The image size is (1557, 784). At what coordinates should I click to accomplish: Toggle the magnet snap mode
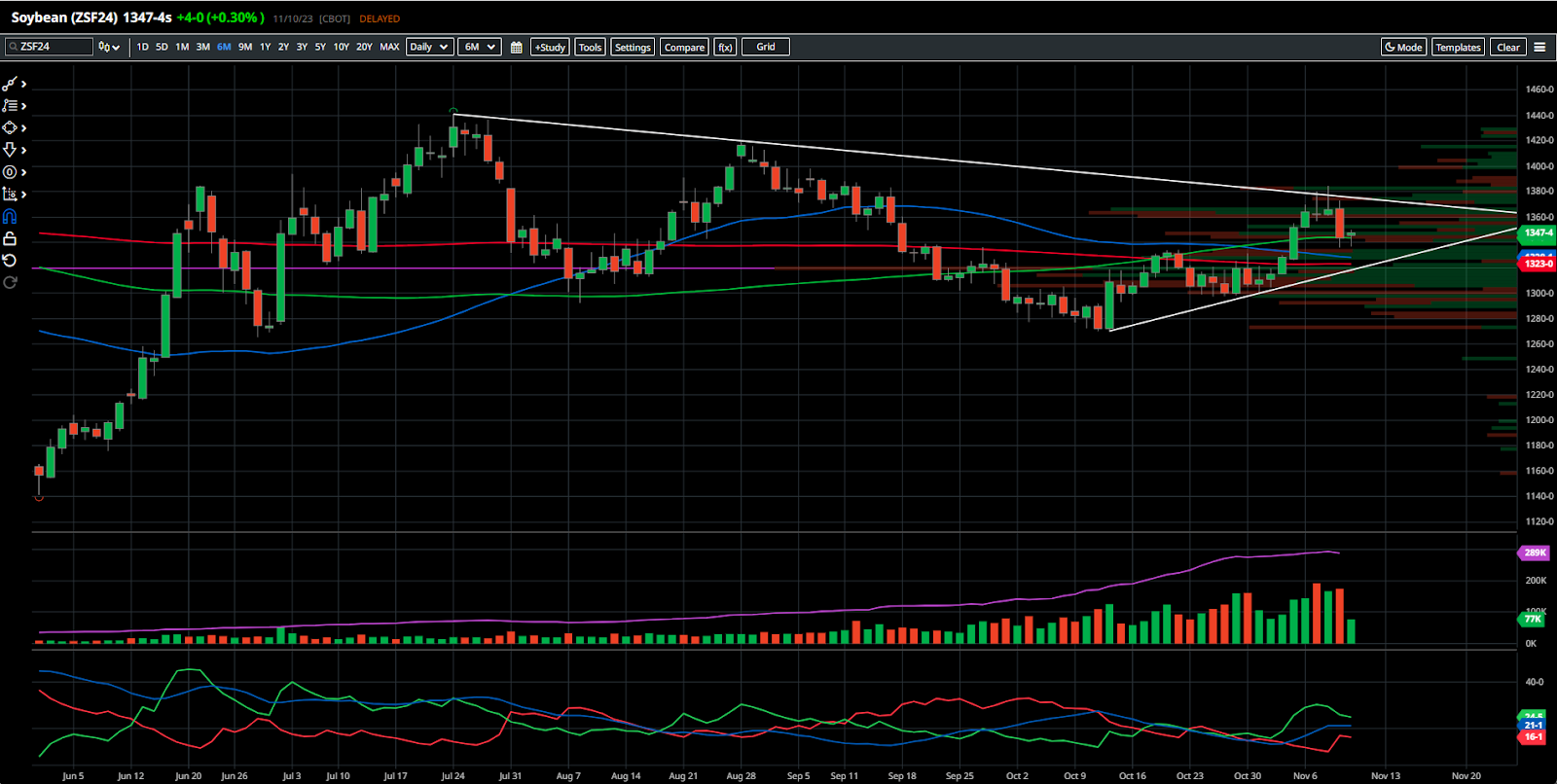(x=10, y=217)
